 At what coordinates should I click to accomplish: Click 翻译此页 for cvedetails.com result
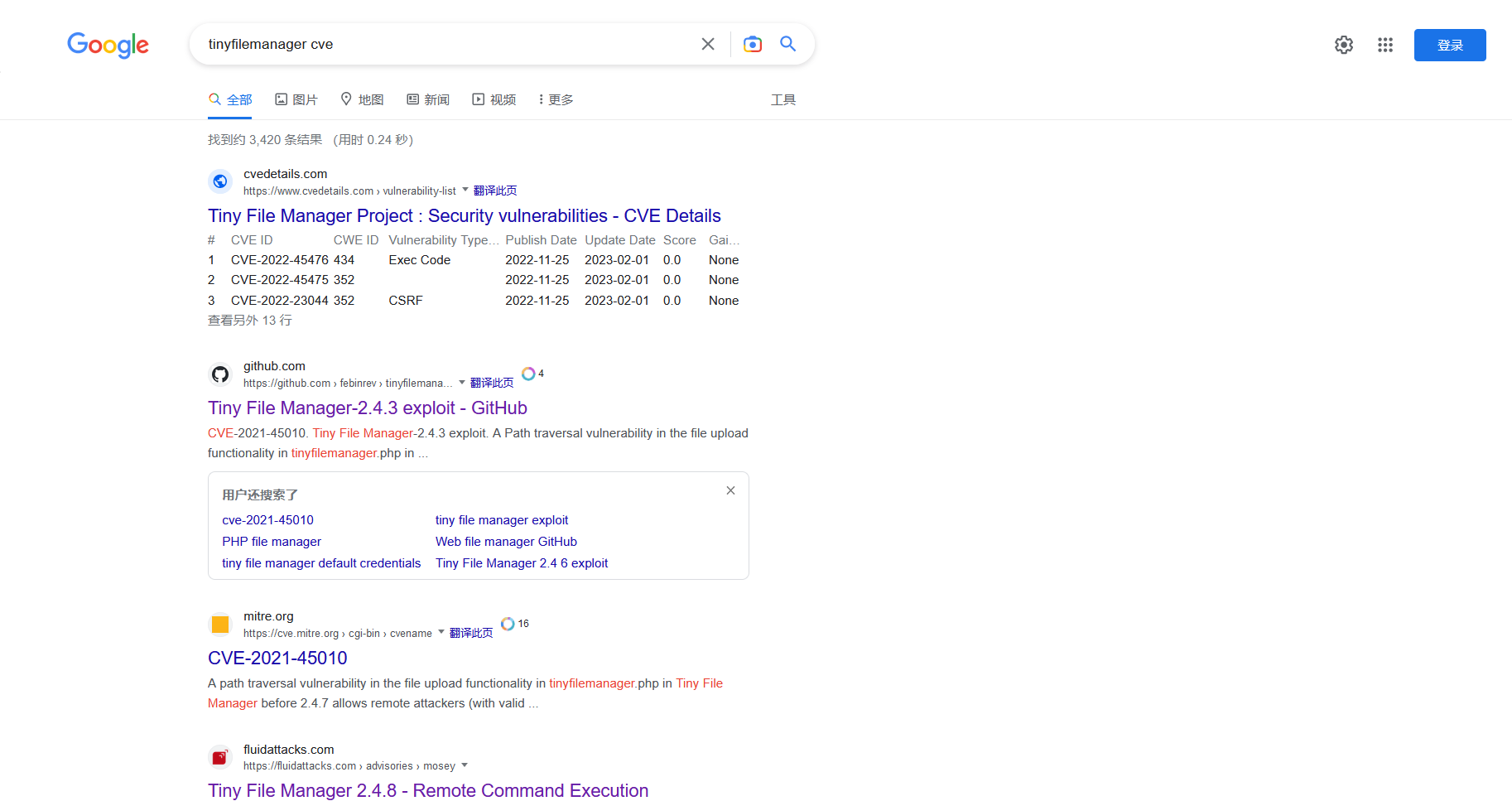(x=495, y=191)
